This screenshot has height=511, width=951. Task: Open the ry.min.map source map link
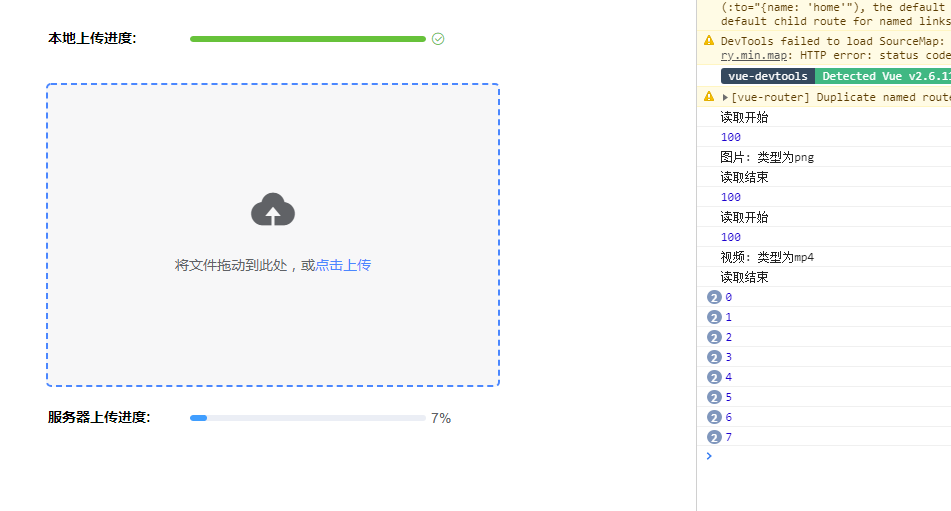coord(754,55)
